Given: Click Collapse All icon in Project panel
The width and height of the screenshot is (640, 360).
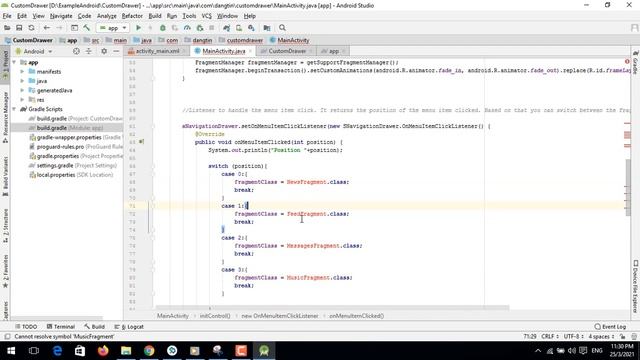Looking at the screenshot, I should [x=89, y=51].
